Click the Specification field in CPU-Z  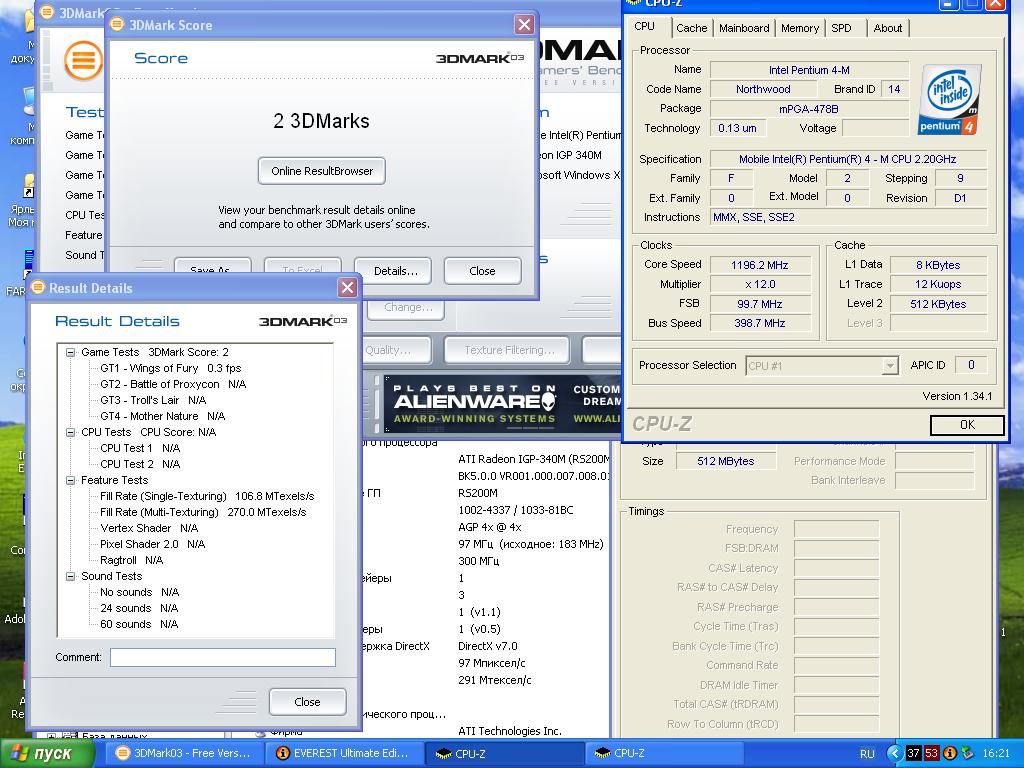848,159
